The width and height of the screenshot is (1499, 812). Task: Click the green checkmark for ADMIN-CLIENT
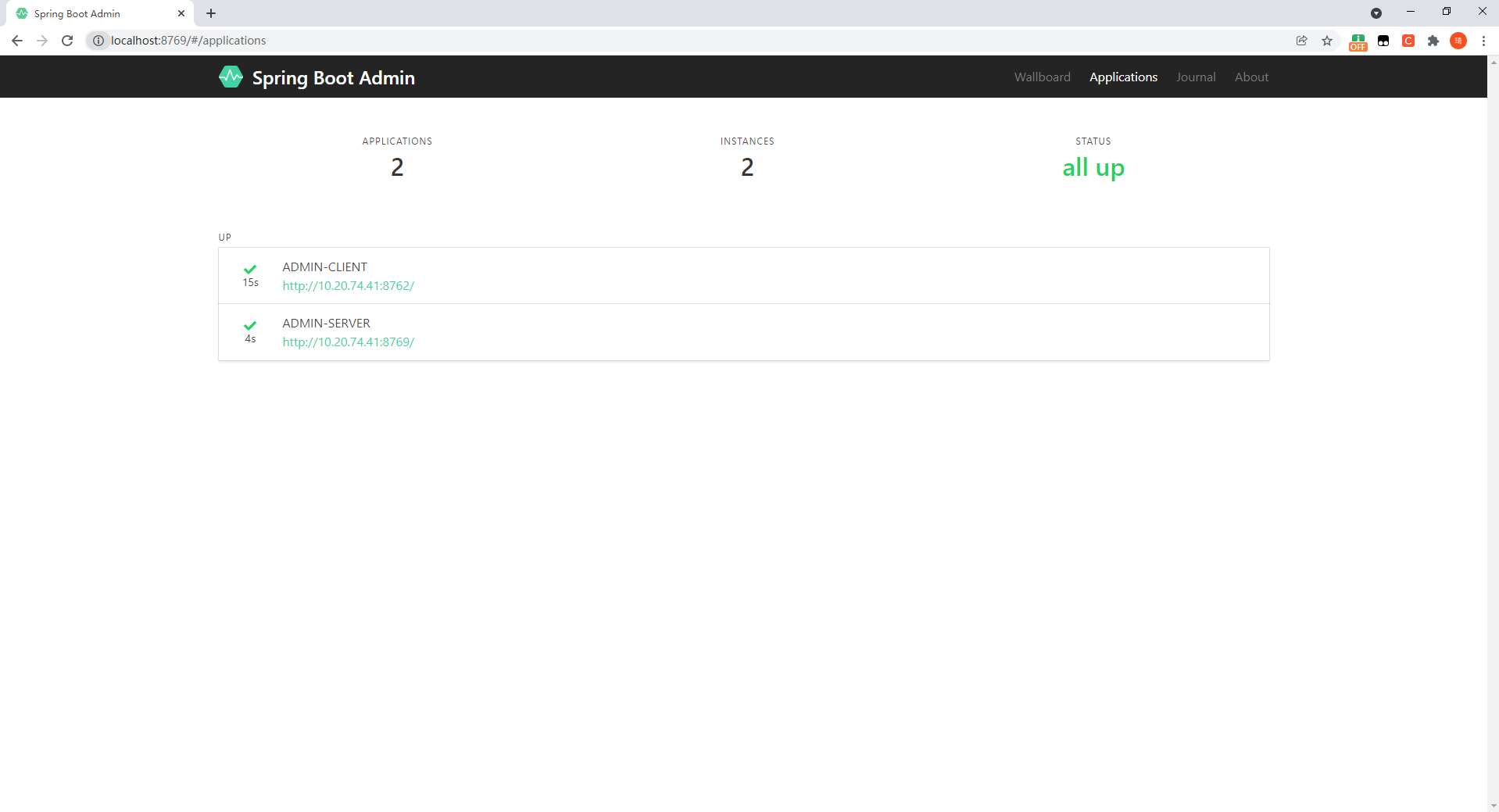250,269
